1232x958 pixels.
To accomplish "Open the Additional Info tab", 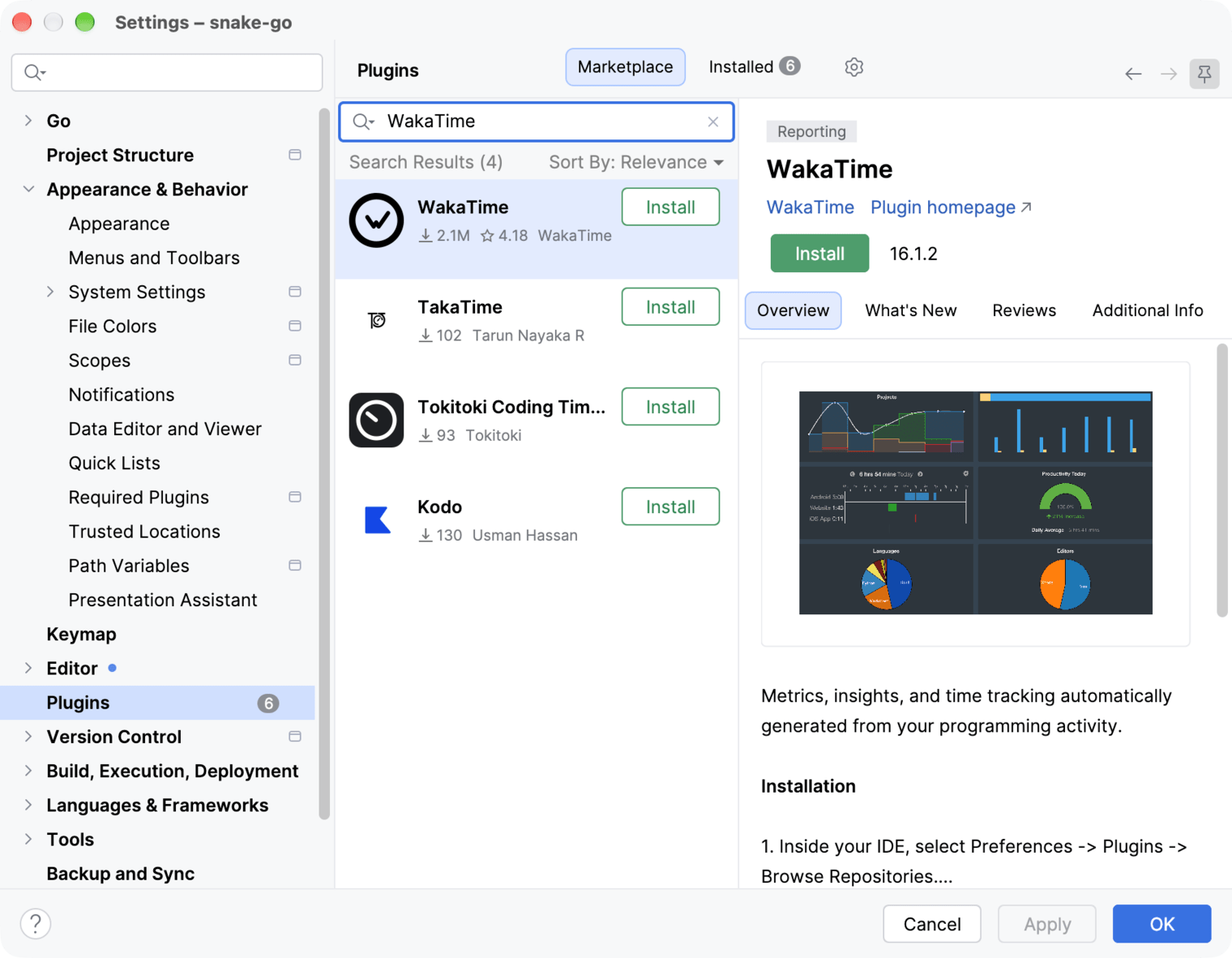I will pos(1147,310).
